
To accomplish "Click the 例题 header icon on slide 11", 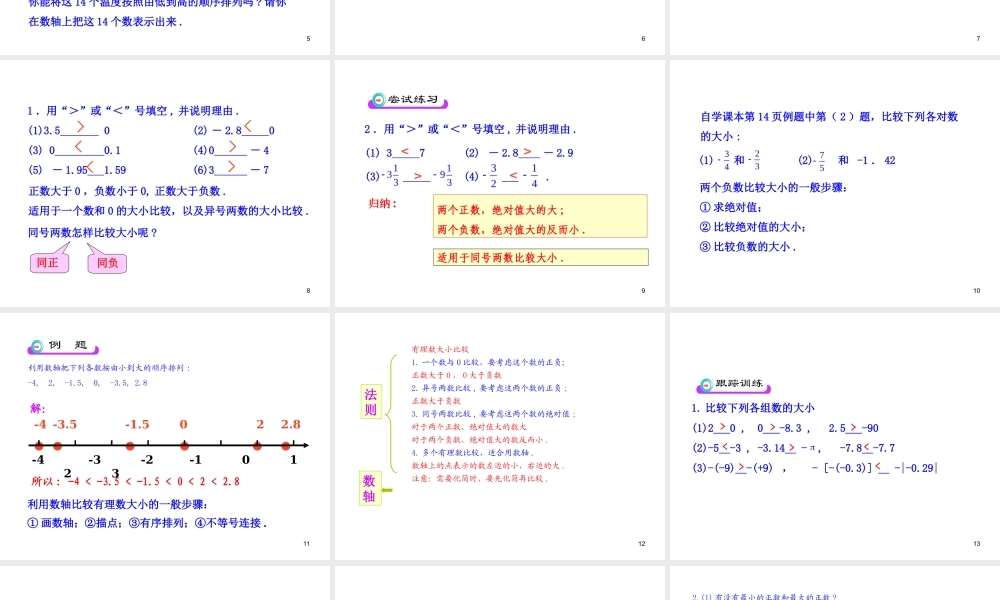I will 37,346.
